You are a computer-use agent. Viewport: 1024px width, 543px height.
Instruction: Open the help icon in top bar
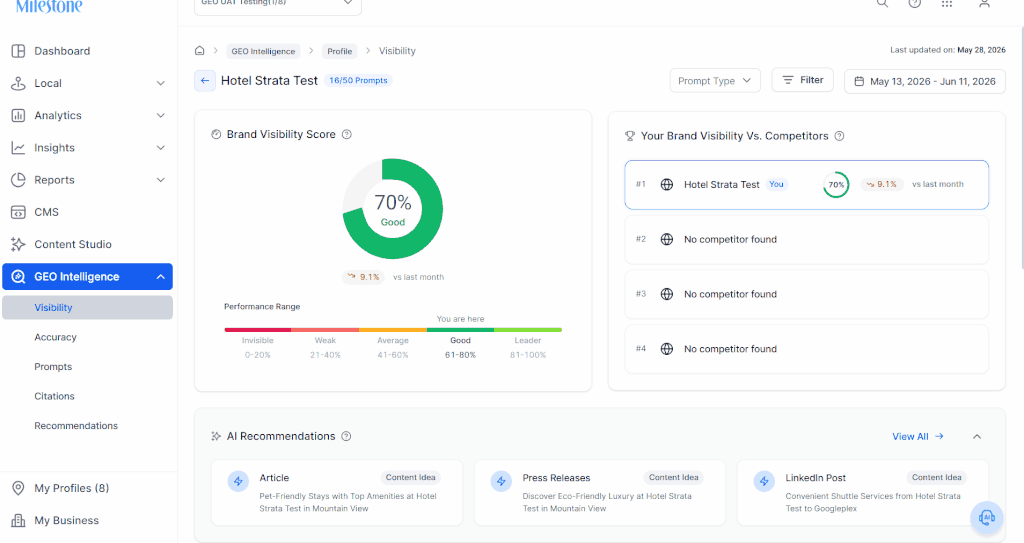click(915, 3)
